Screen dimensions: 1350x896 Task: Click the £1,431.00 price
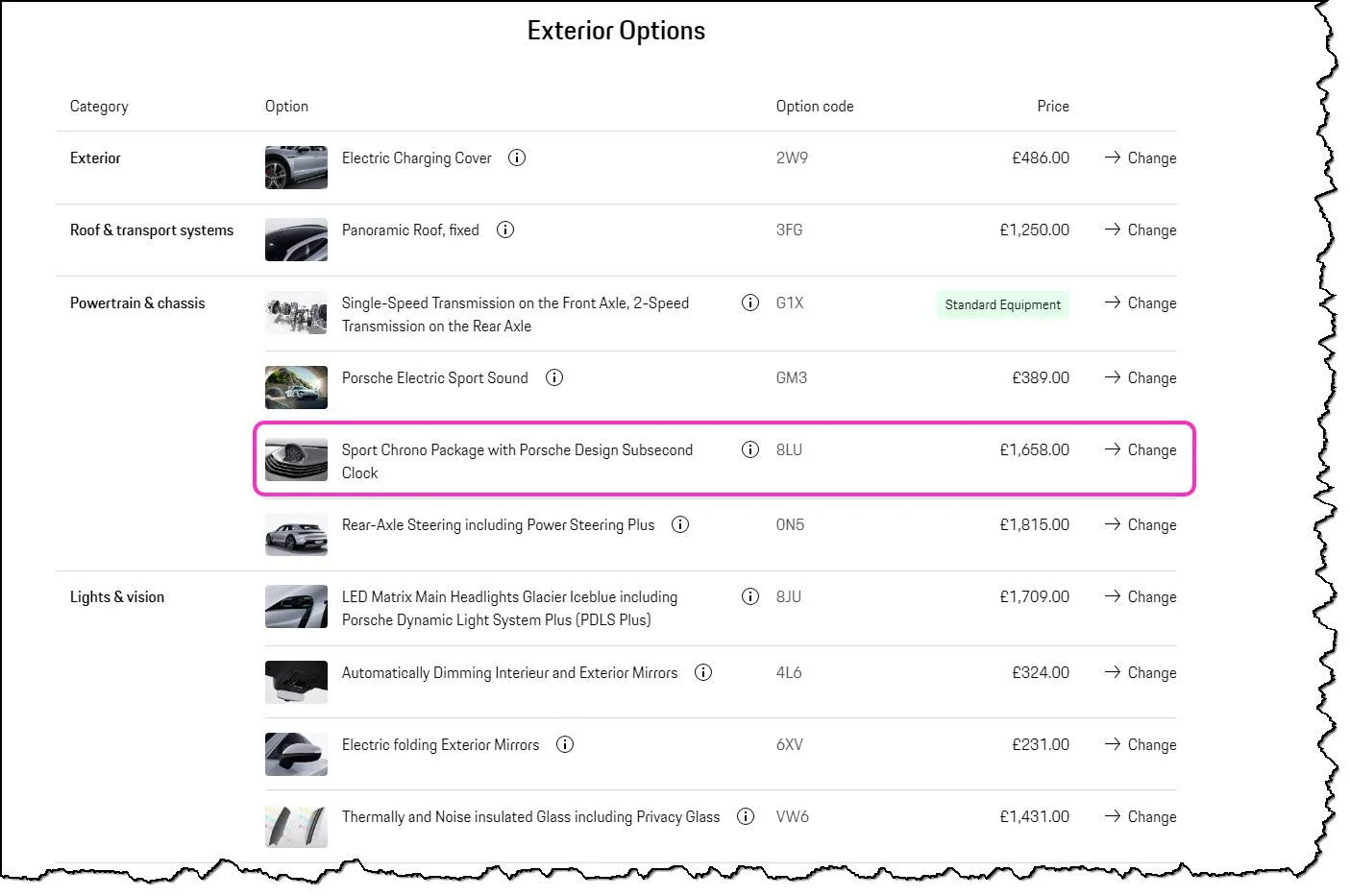click(x=1035, y=816)
